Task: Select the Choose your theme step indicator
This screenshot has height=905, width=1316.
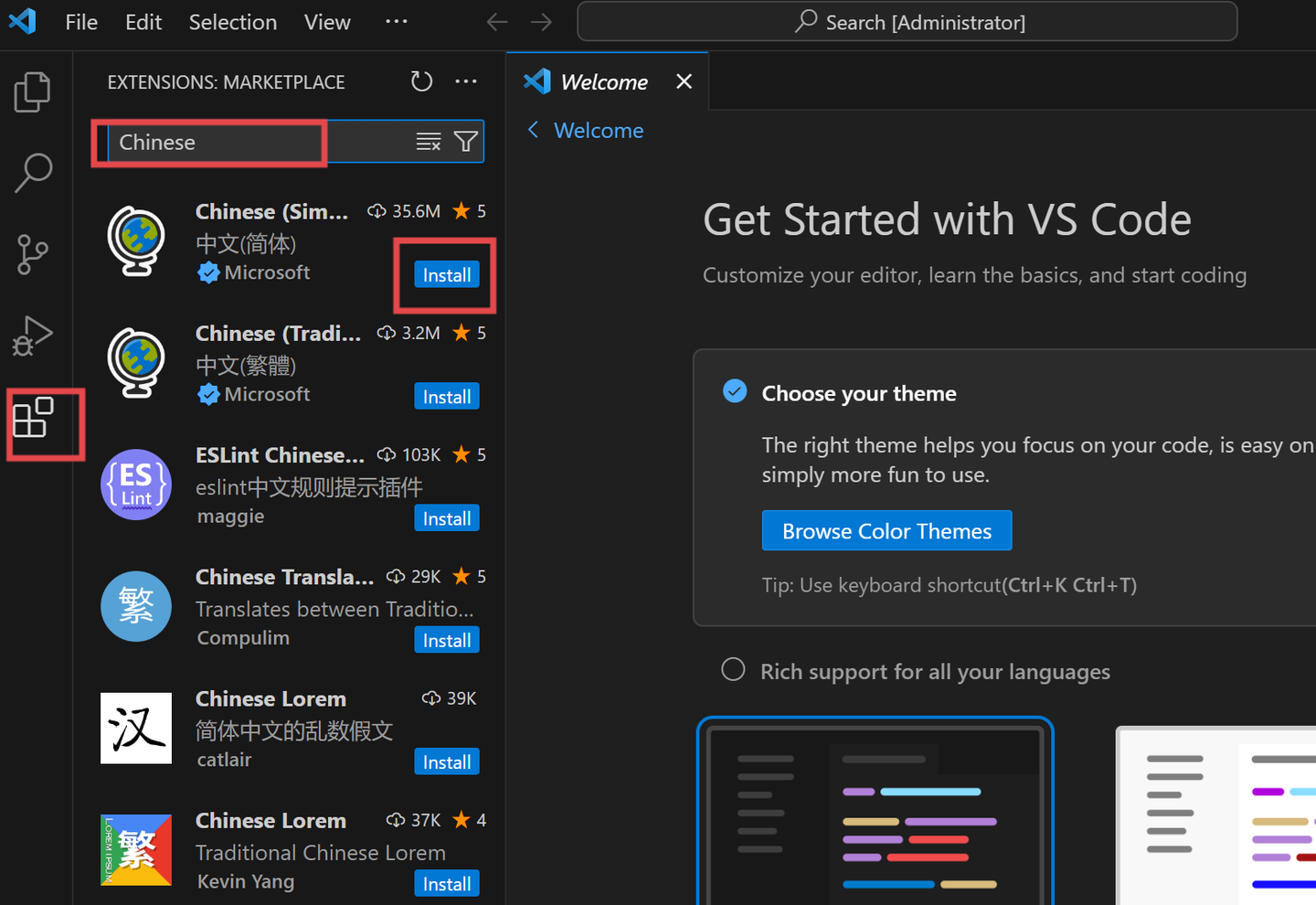Action: pyautogui.click(x=735, y=391)
